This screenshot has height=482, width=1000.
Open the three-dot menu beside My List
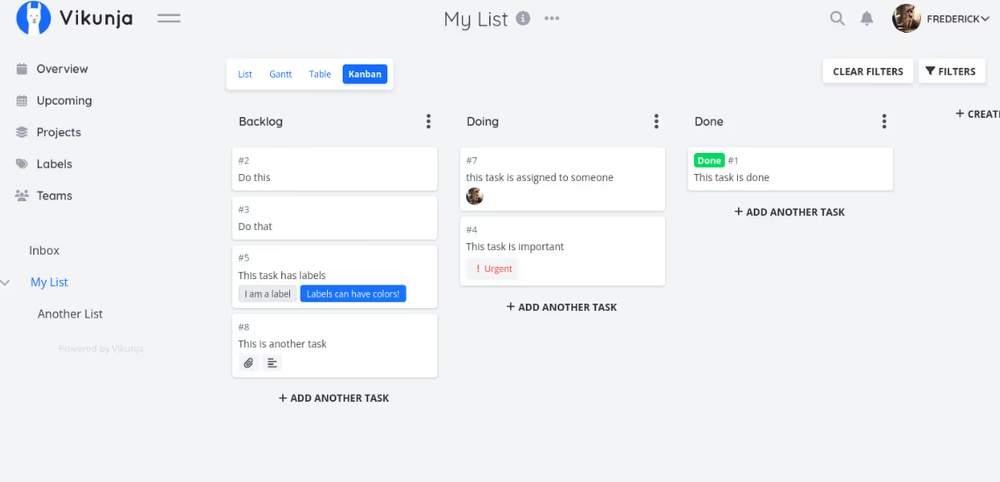coord(552,18)
